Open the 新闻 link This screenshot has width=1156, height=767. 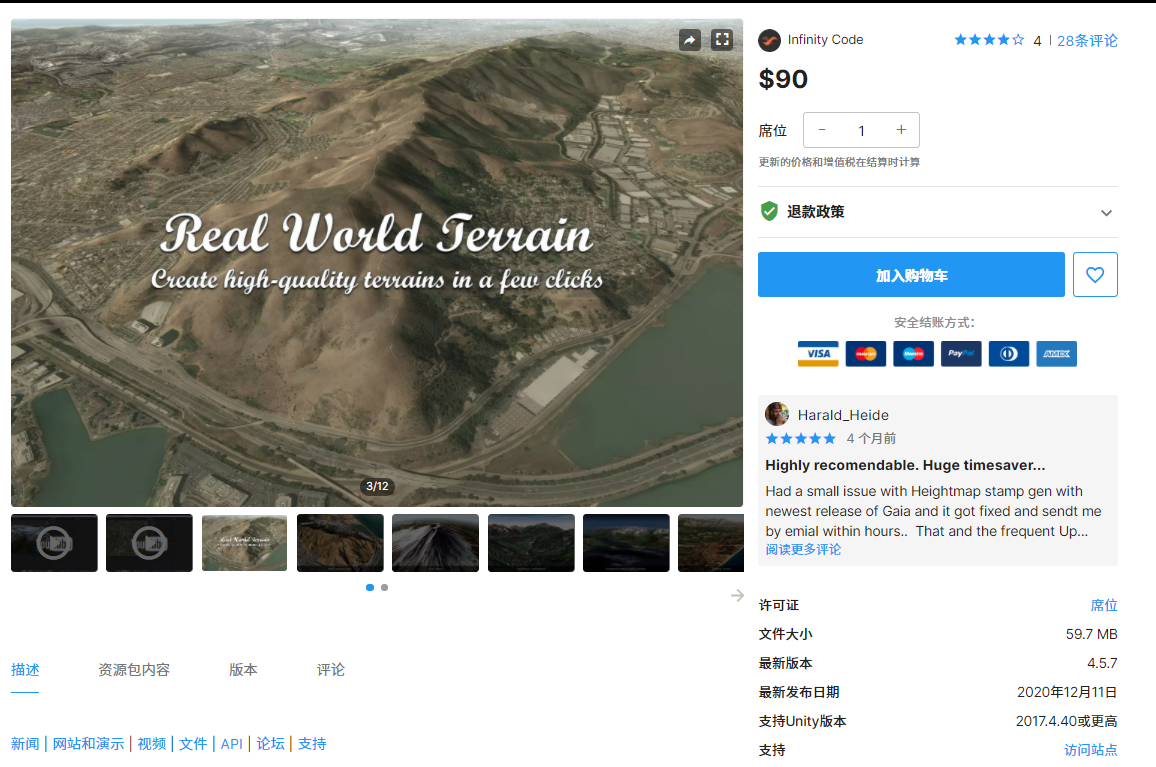(x=25, y=743)
